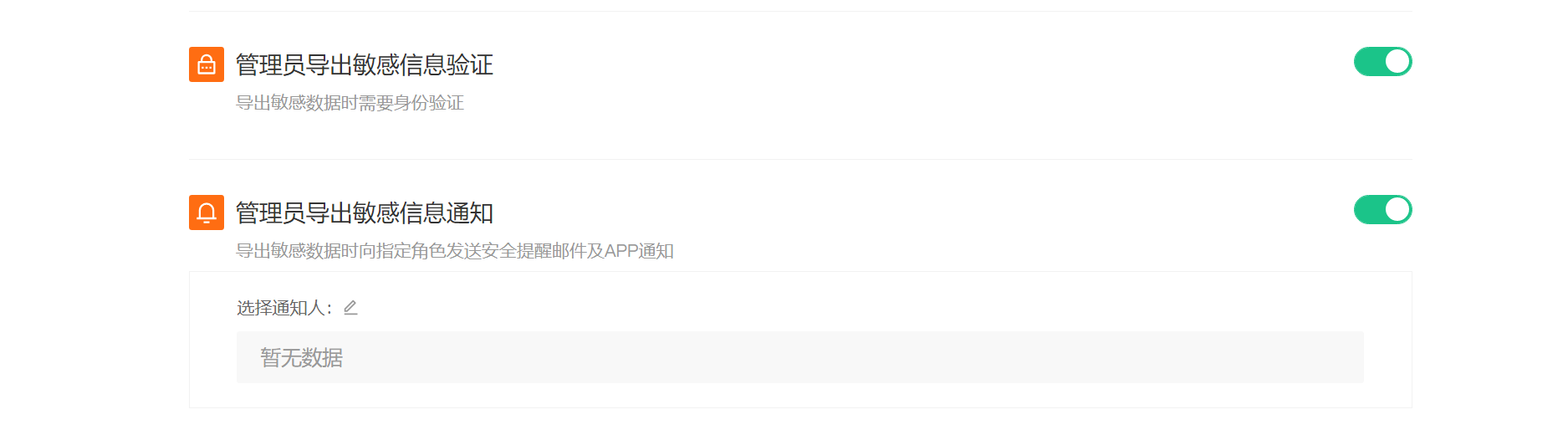Edit notification recipients via pencil button
Viewport: 1568px width, 425px height.
[x=350, y=308]
